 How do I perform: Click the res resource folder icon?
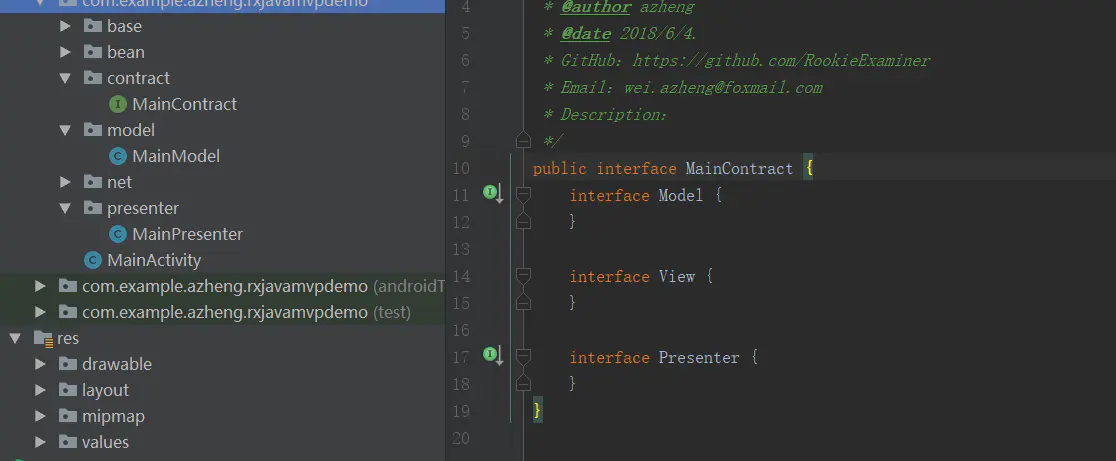pos(43,339)
